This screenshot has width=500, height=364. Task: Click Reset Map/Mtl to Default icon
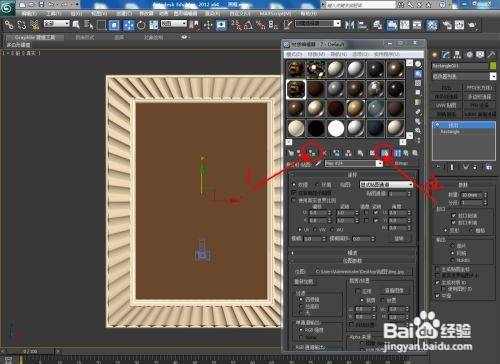(x=325, y=153)
